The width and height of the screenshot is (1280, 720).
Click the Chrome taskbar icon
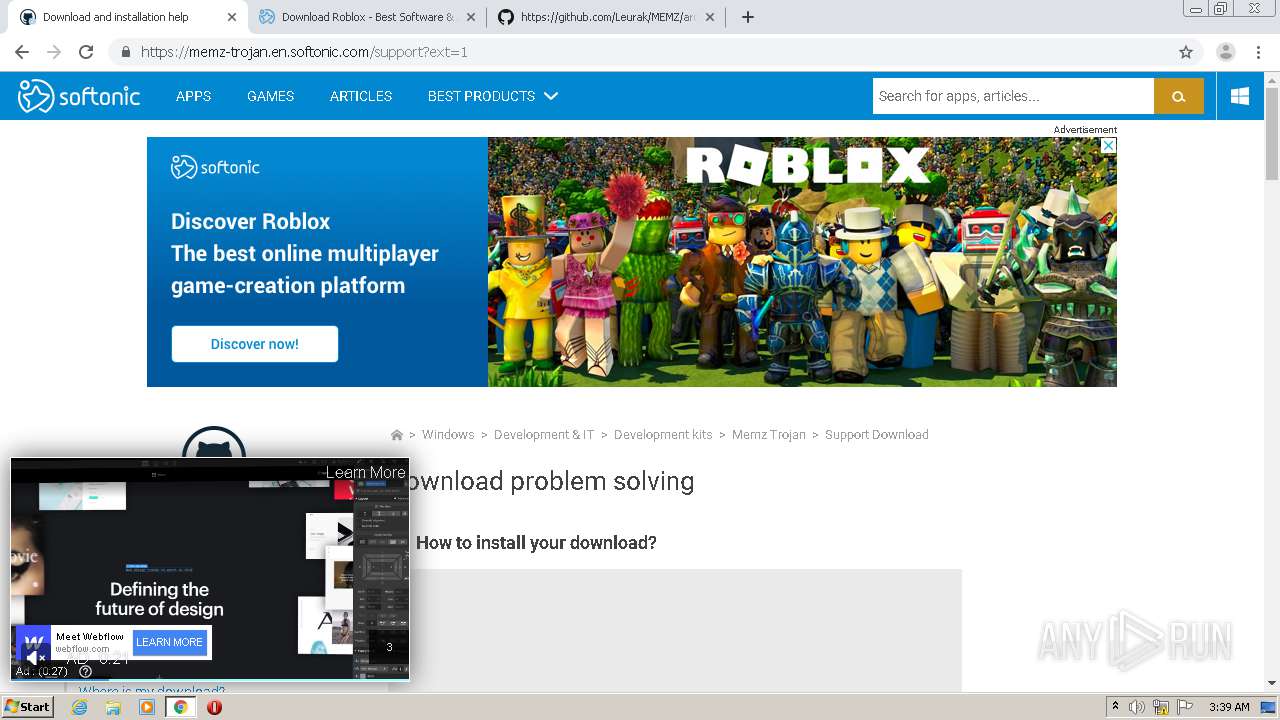pyautogui.click(x=180, y=707)
